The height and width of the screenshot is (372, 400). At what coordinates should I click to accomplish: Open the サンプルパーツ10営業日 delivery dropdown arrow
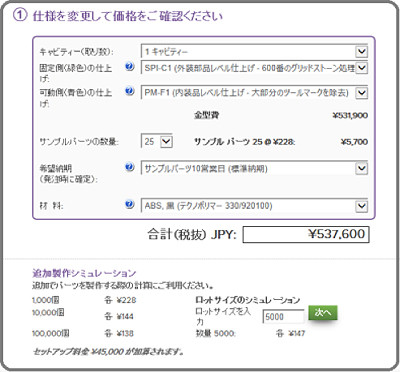click(361, 168)
